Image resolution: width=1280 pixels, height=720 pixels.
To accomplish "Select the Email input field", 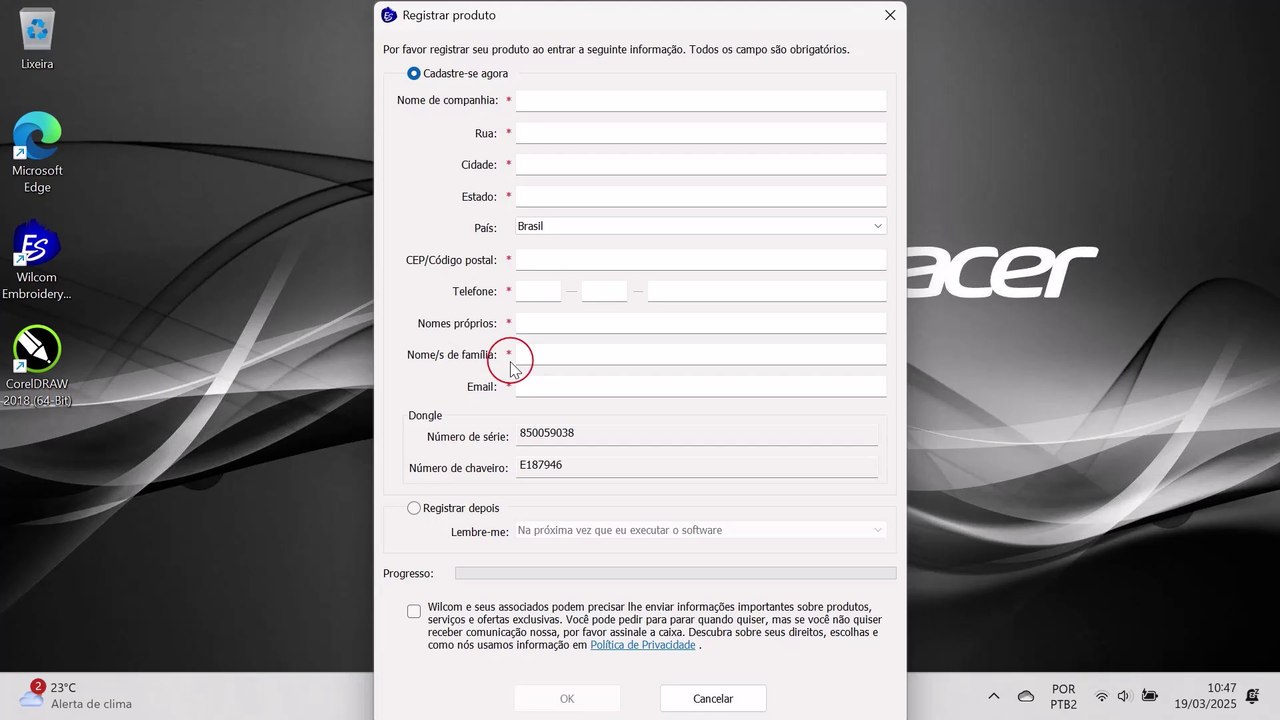I will [x=701, y=387].
